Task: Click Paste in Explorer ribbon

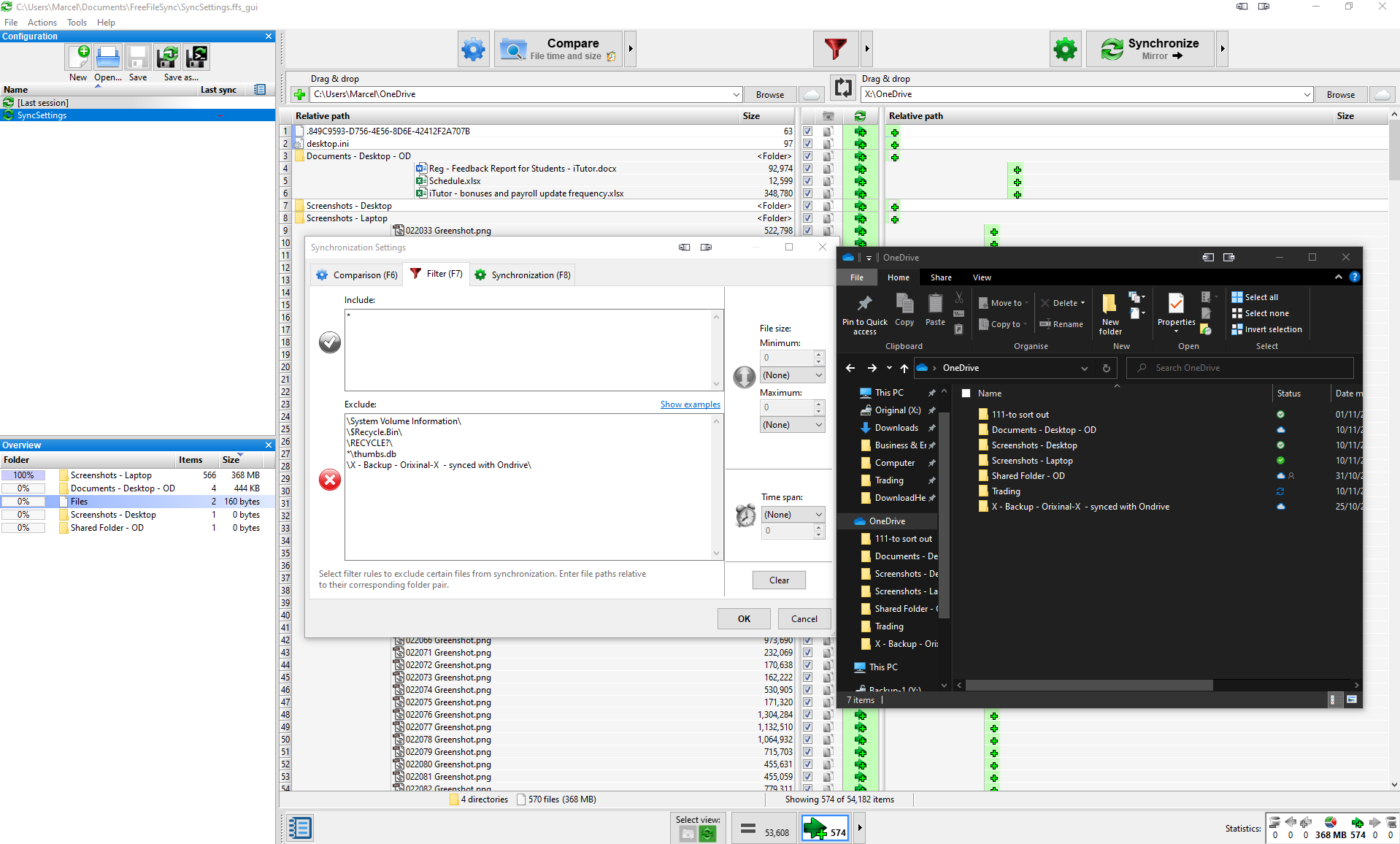Action: tap(935, 310)
